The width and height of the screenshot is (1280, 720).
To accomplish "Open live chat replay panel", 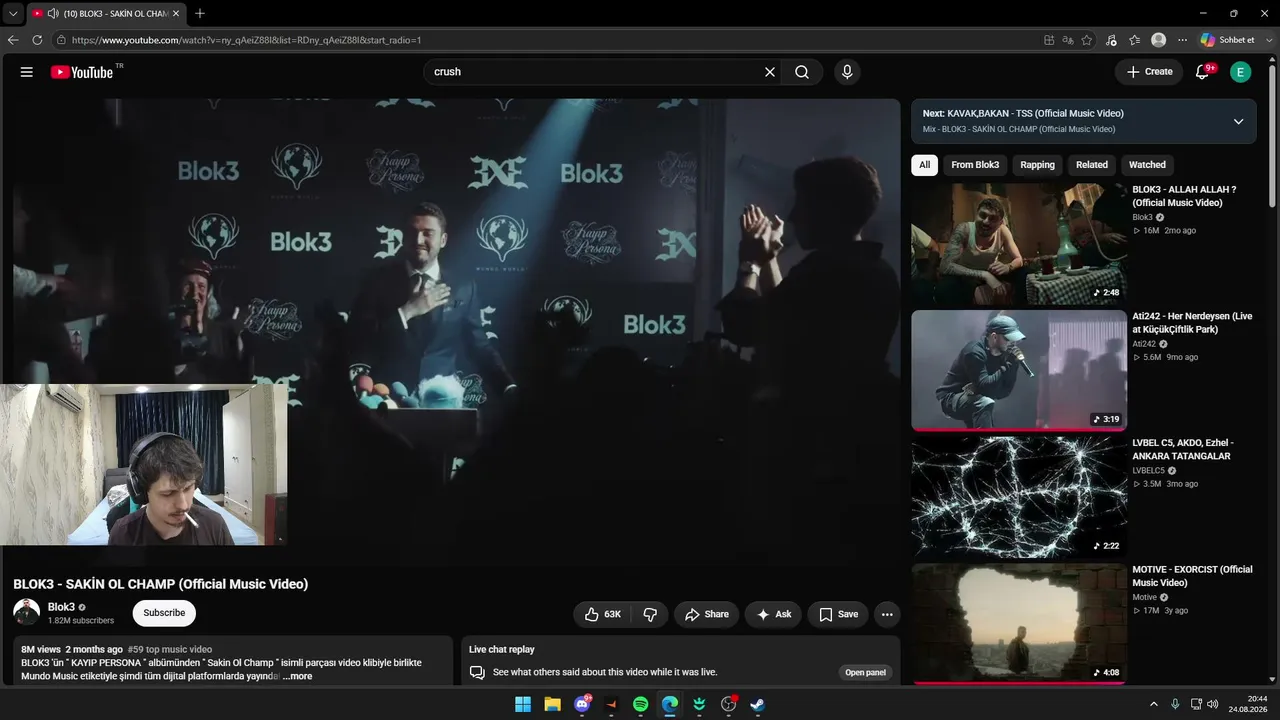I will pos(866,672).
